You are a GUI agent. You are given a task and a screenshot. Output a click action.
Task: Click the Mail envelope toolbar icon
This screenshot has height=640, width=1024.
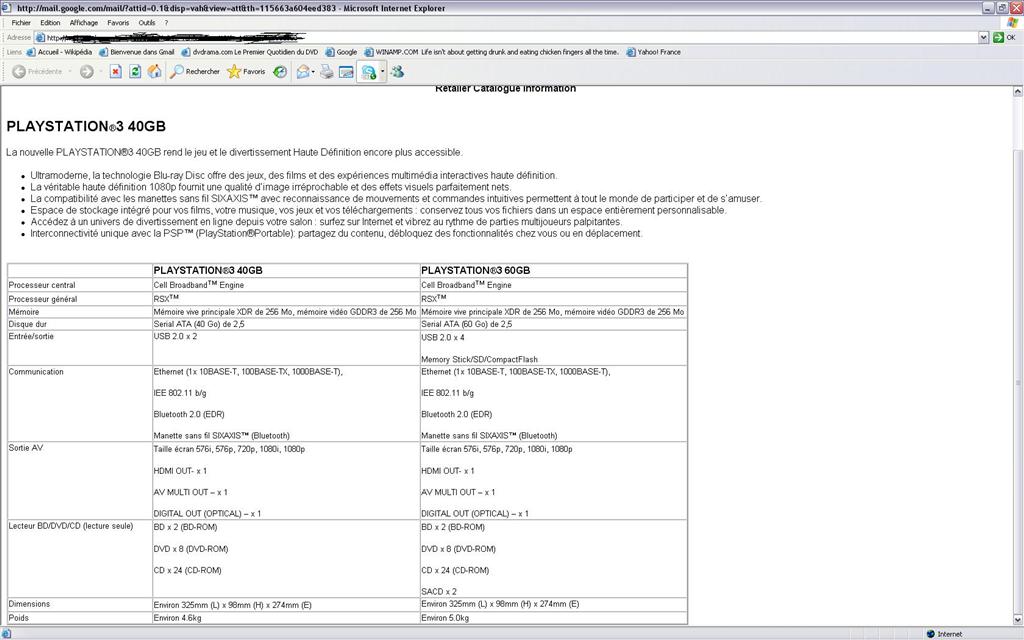click(302, 72)
